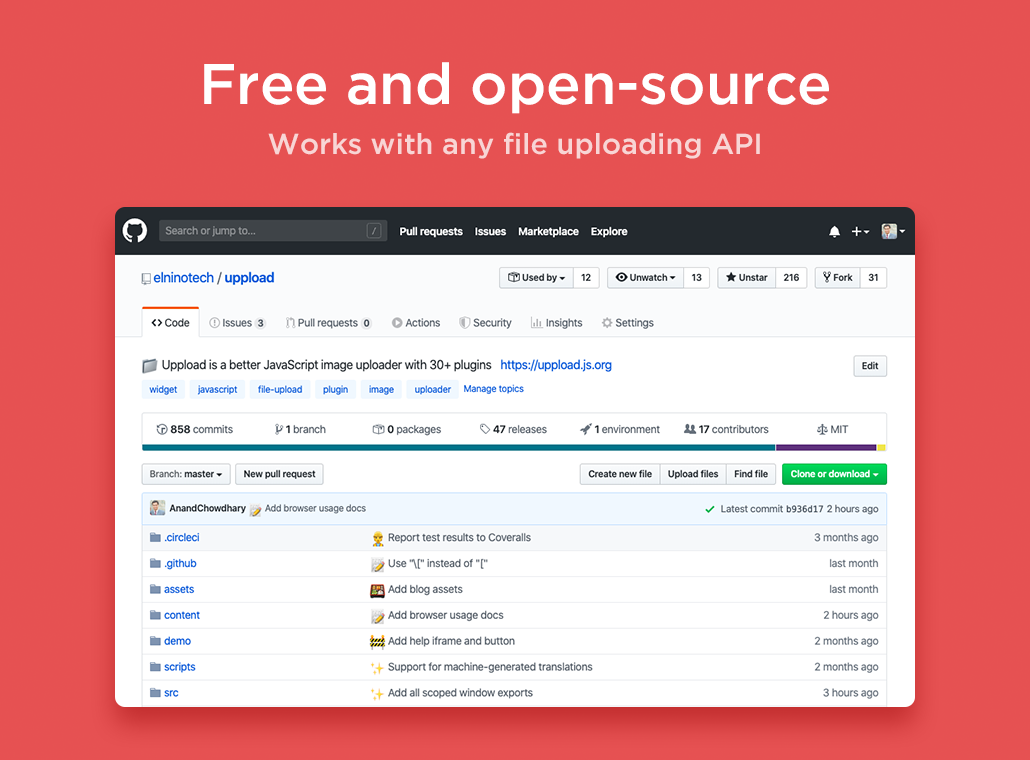Switch to the Actions tab
The image size is (1030, 760).
(x=416, y=323)
